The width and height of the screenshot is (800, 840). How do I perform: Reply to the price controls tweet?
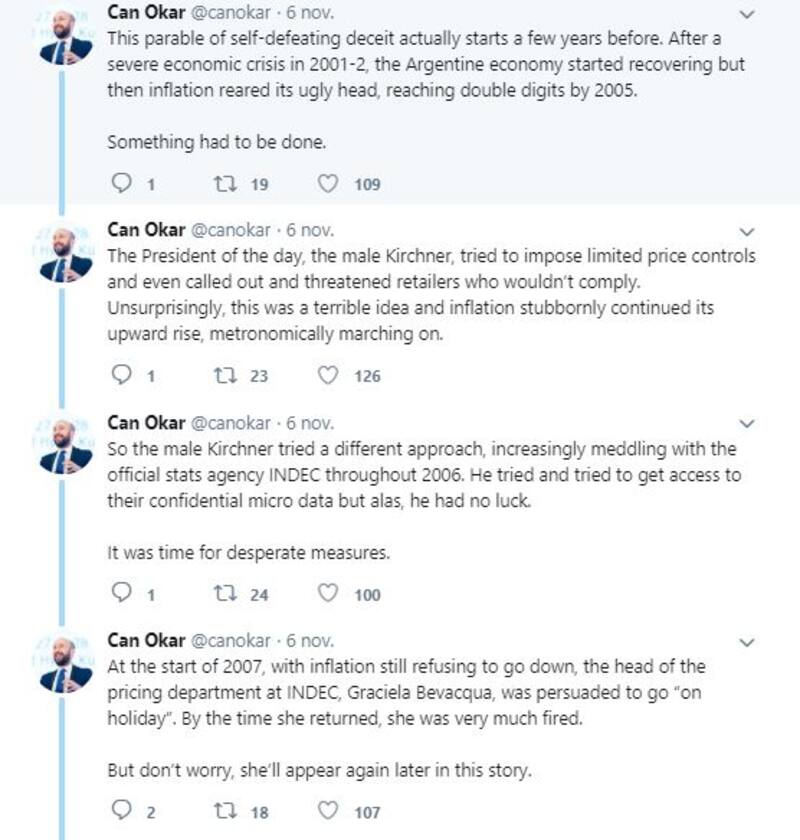pyautogui.click(x=121, y=376)
